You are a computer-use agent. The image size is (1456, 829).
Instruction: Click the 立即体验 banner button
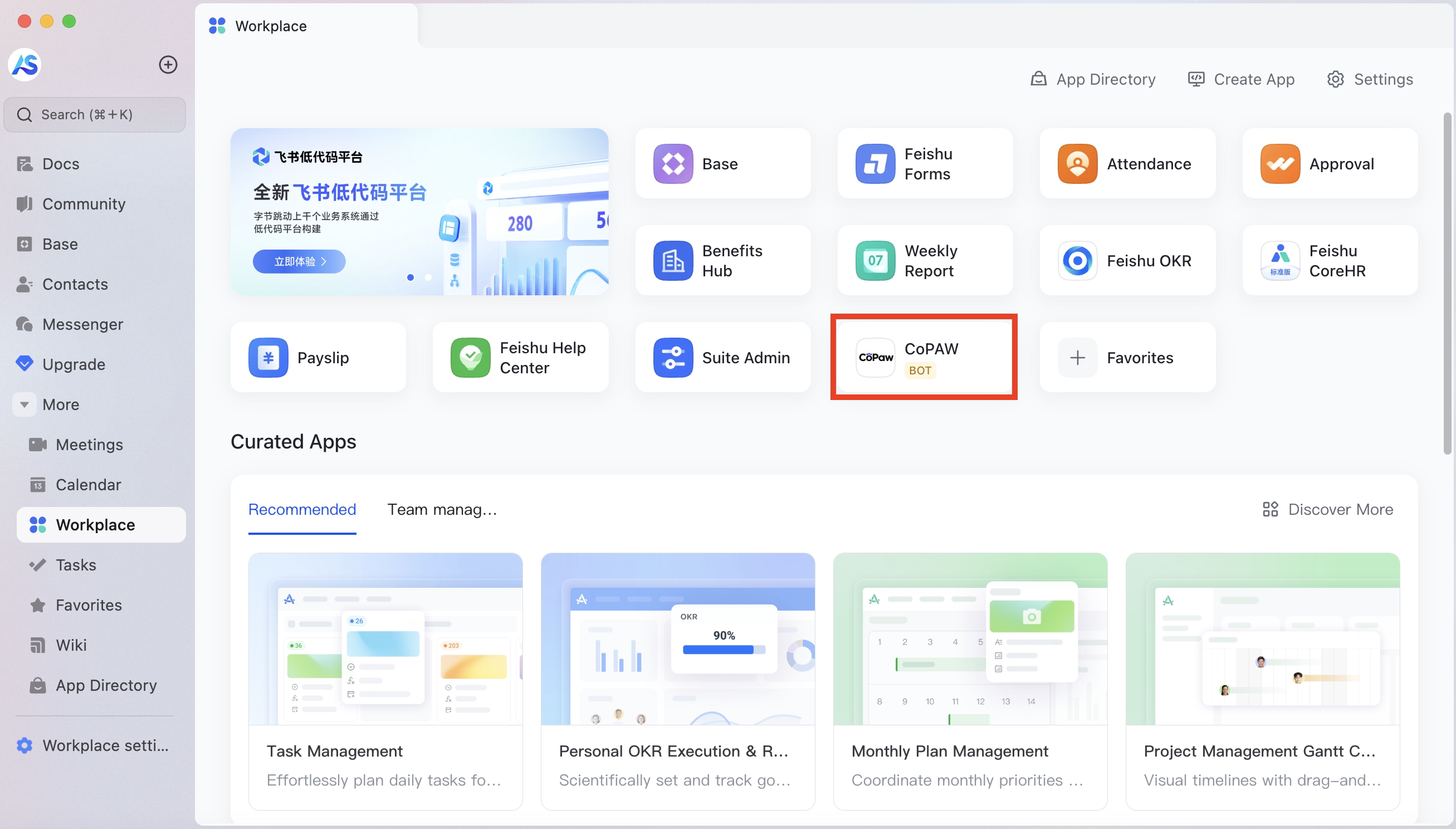point(299,261)
